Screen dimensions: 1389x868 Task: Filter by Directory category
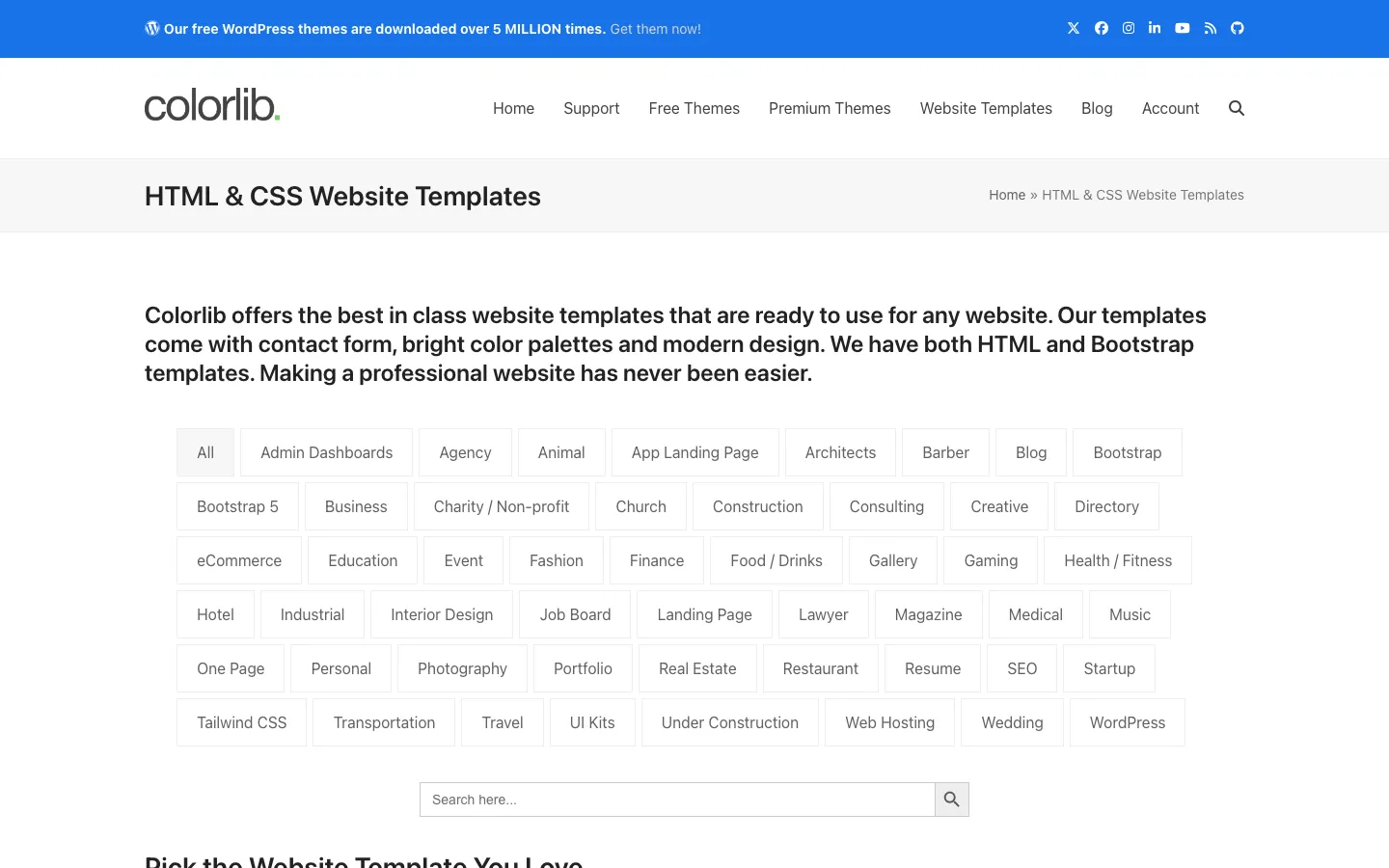pyautogui.click(x=1106, y=506)
